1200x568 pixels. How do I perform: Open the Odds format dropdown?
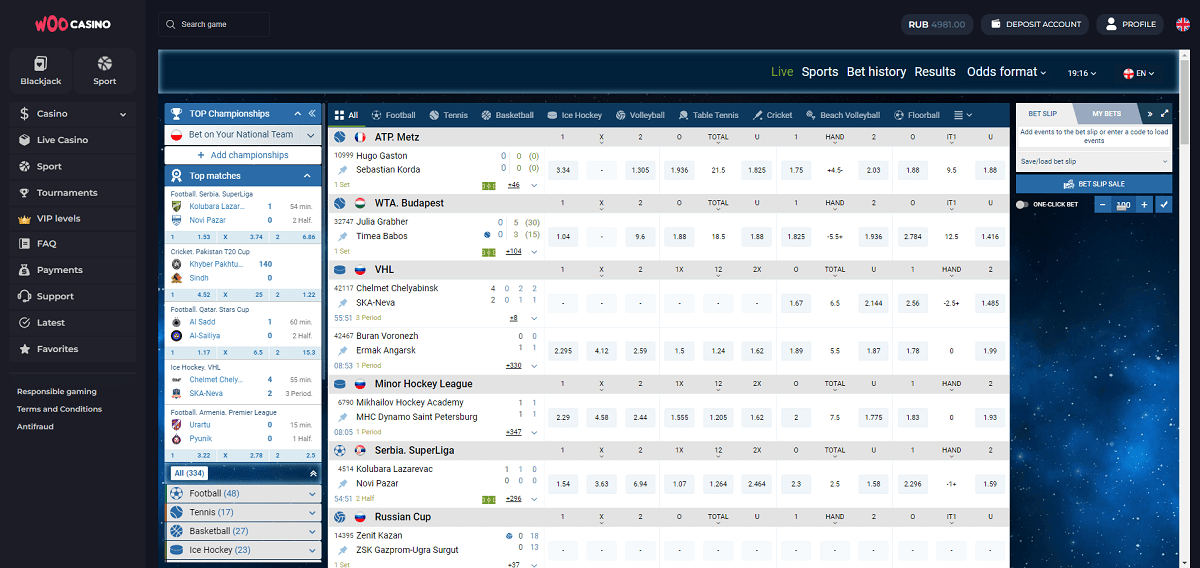click(x=1006, y=72)
